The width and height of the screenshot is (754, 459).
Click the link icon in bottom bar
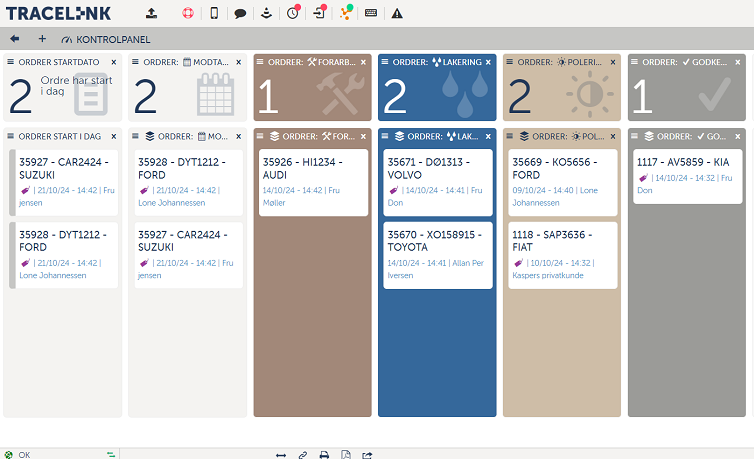tap(302, 454)
